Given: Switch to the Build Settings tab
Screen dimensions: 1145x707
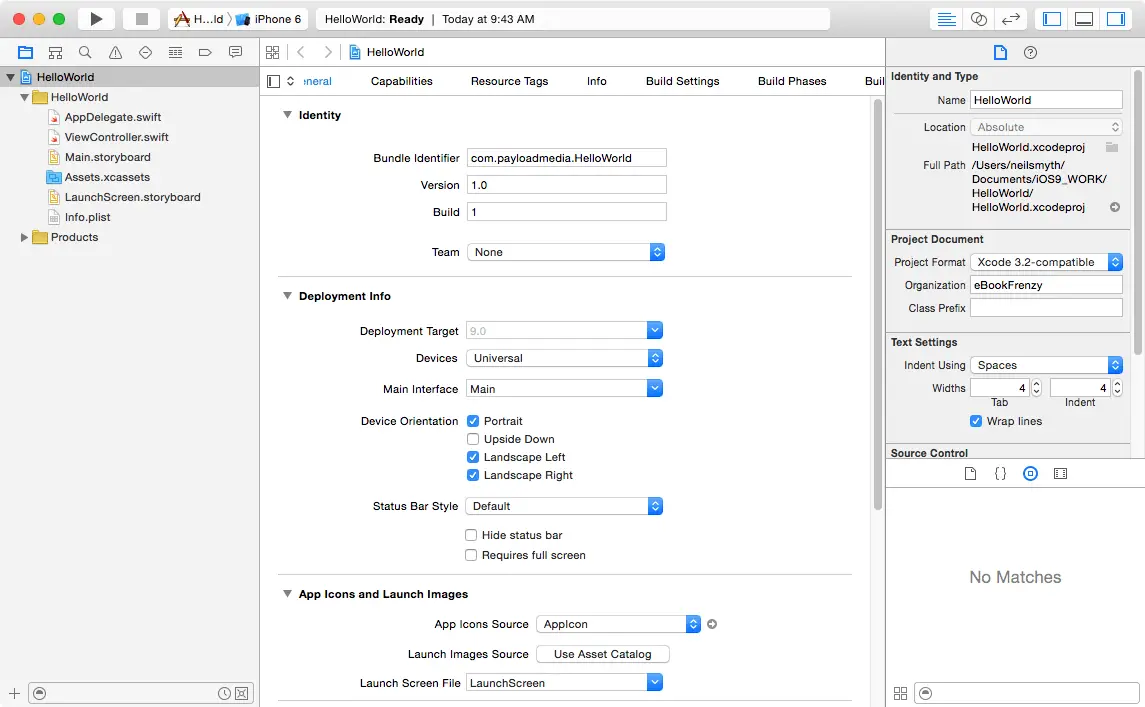Looking at the screenshot, I should click(682, 81).
